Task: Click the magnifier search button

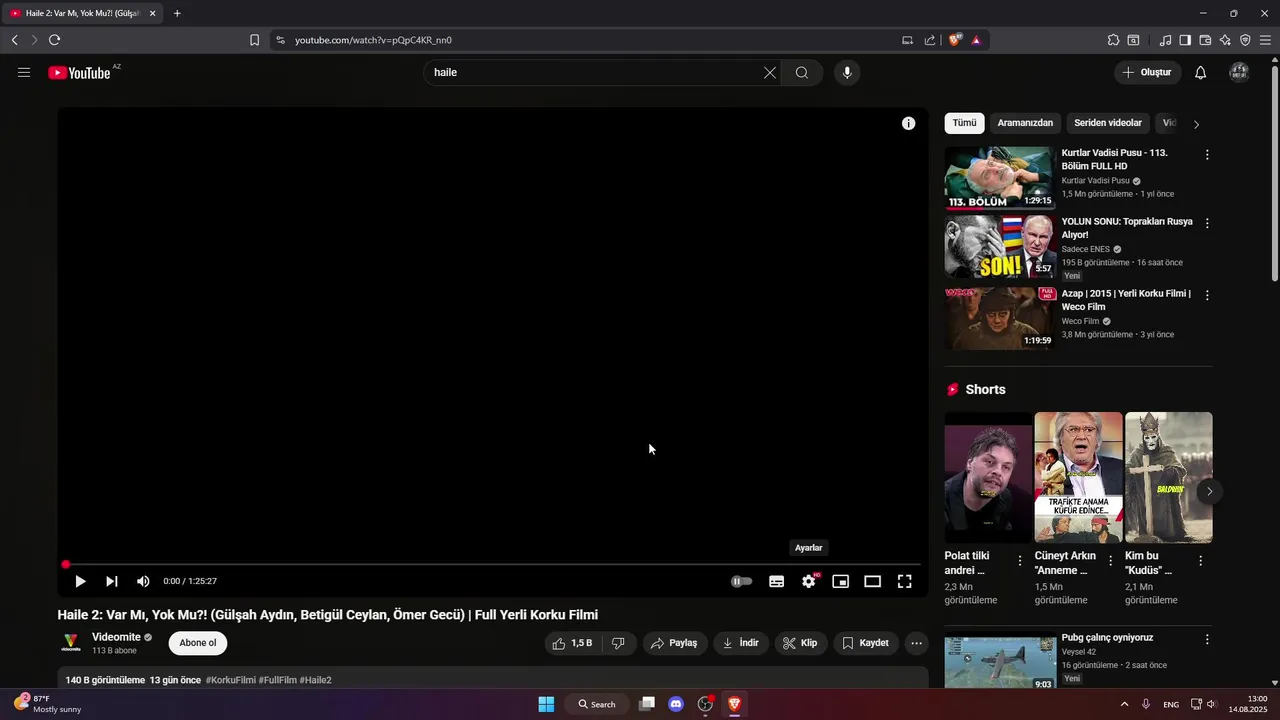Action: coord(802,72)
